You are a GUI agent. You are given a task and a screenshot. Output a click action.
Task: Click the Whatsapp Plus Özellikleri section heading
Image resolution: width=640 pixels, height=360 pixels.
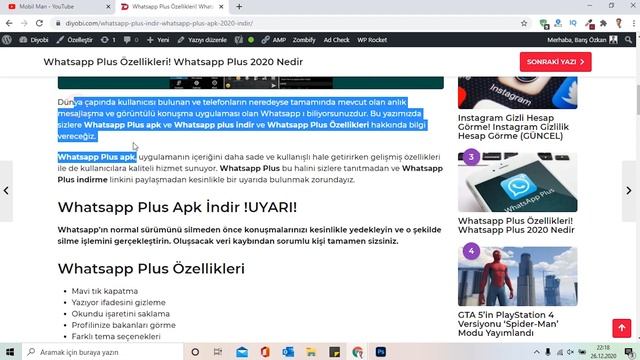coord(151,269)
